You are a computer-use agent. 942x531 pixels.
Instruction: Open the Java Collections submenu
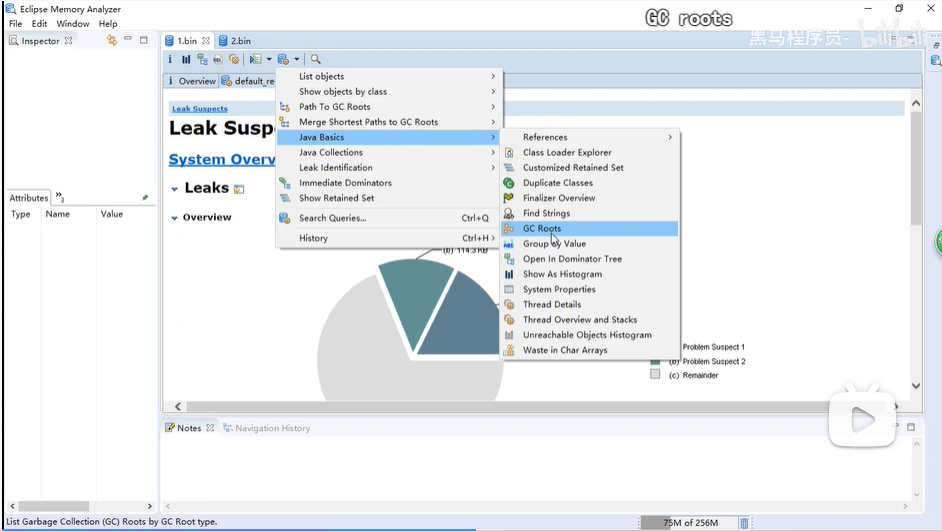point(388,153)
